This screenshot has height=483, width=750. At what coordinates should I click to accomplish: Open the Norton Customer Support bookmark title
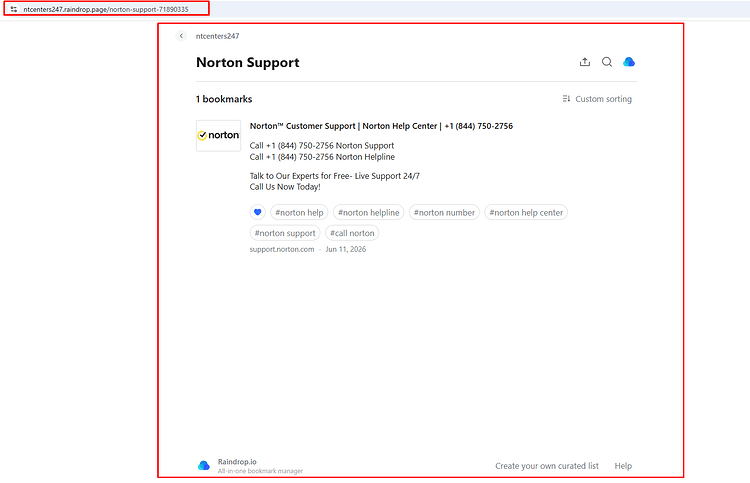coord(381,126)
